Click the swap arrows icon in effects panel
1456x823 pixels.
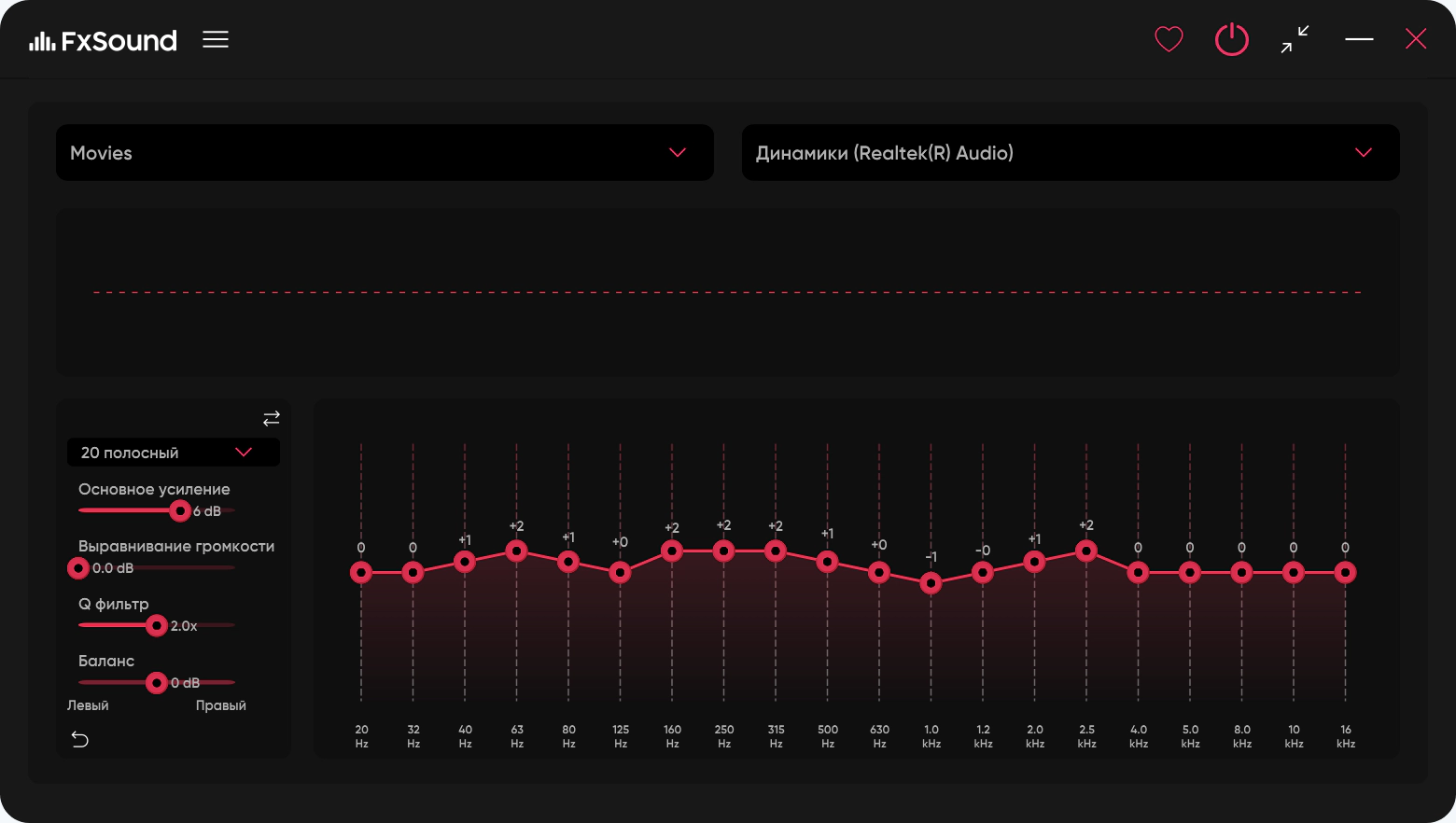tap(272, 419)
